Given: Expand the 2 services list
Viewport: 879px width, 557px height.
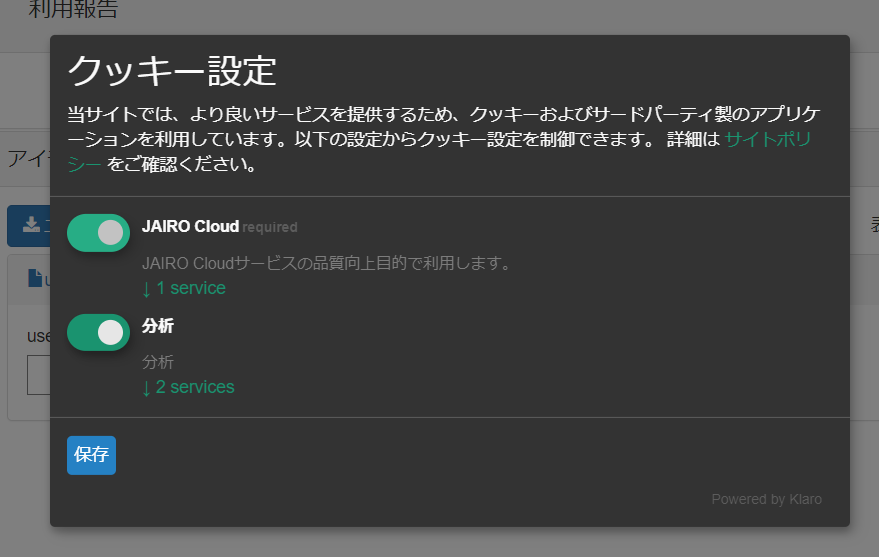Looking at the screenshot, I should tap(188, 387).
